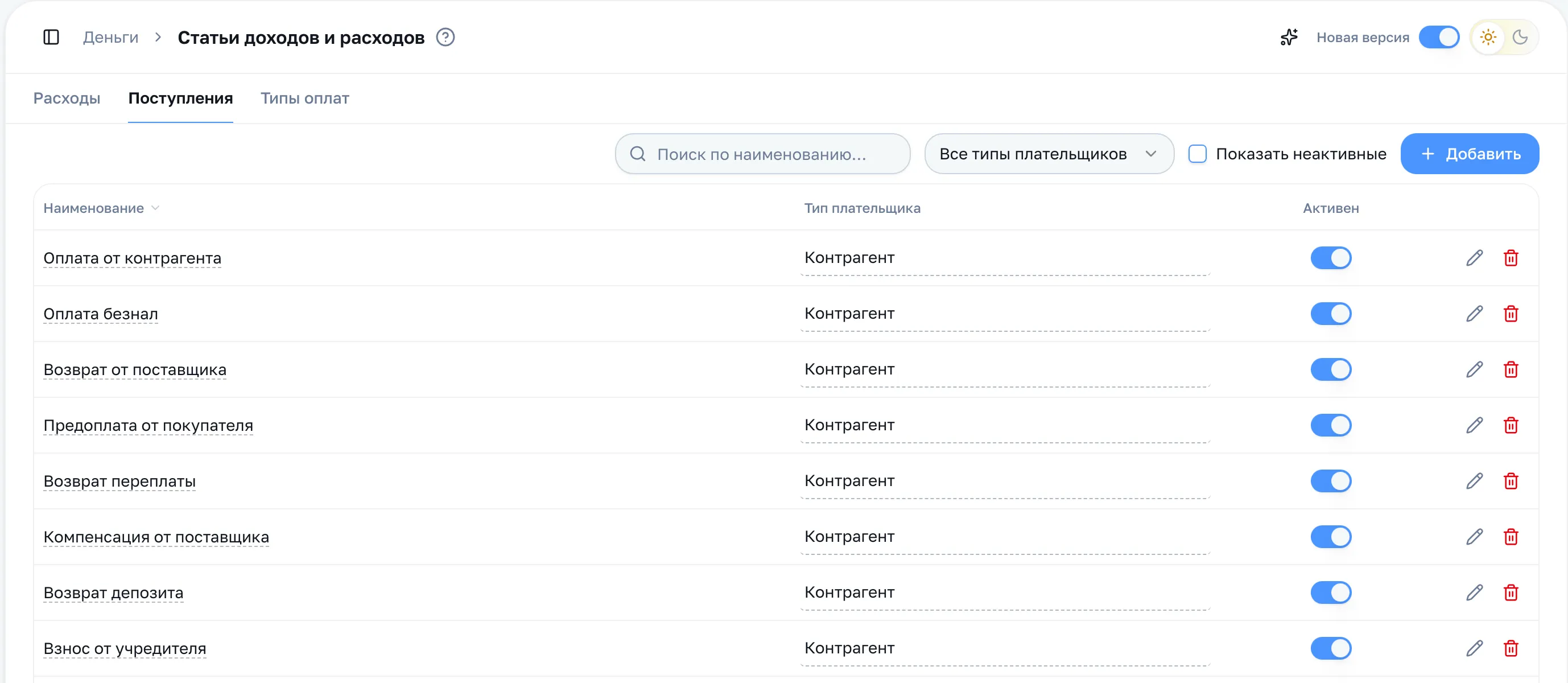Edit the Предоплата от покупателя row

pos(1474,426)
